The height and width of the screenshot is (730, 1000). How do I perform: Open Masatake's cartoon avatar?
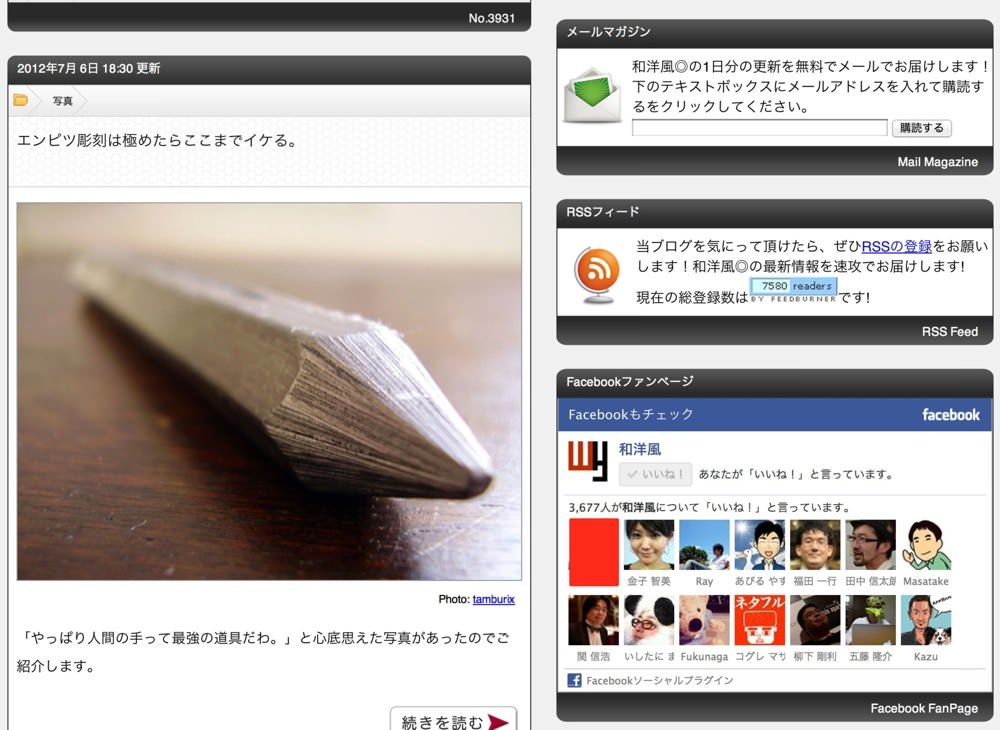[x=926, y=544]
